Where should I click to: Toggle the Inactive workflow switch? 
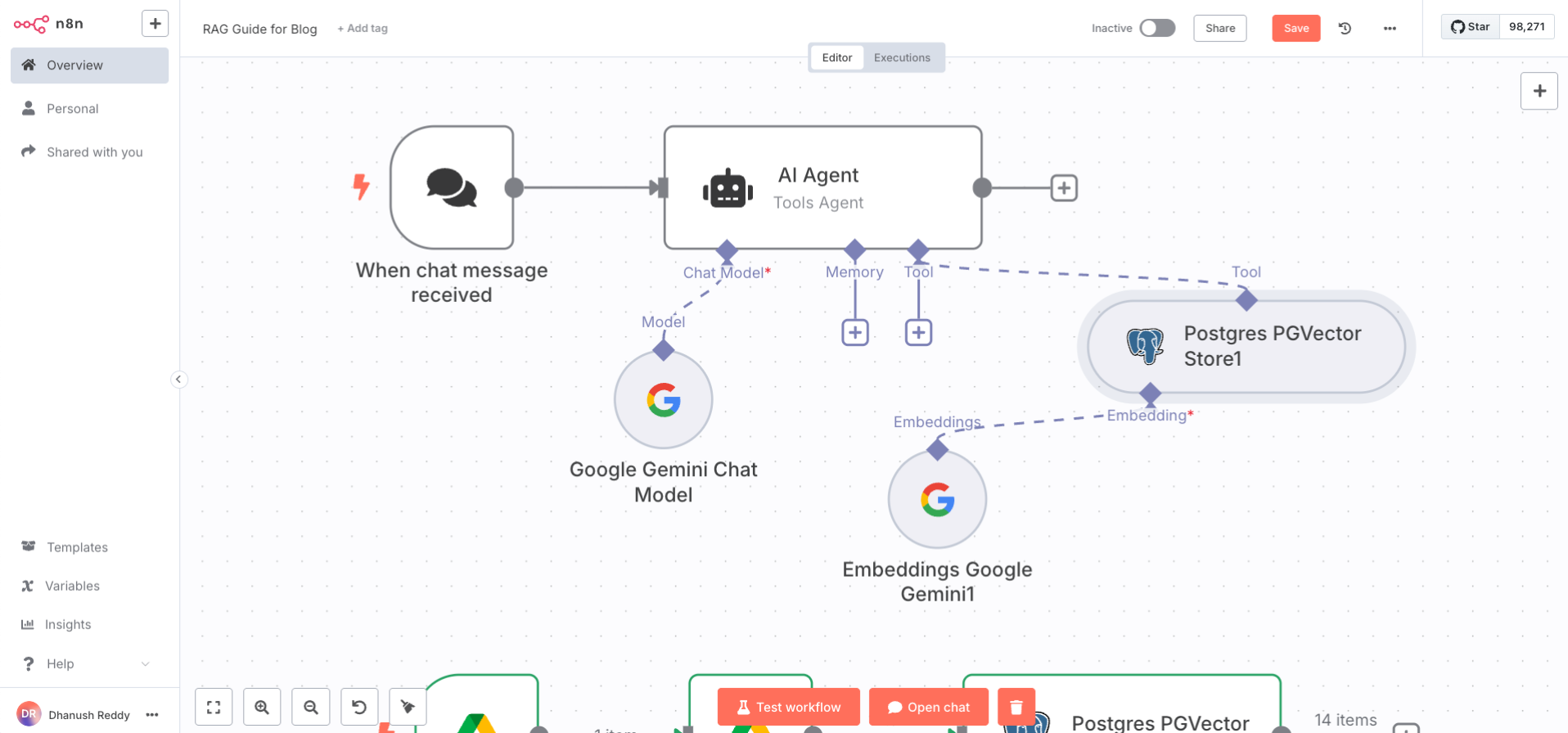(1157, 29)
